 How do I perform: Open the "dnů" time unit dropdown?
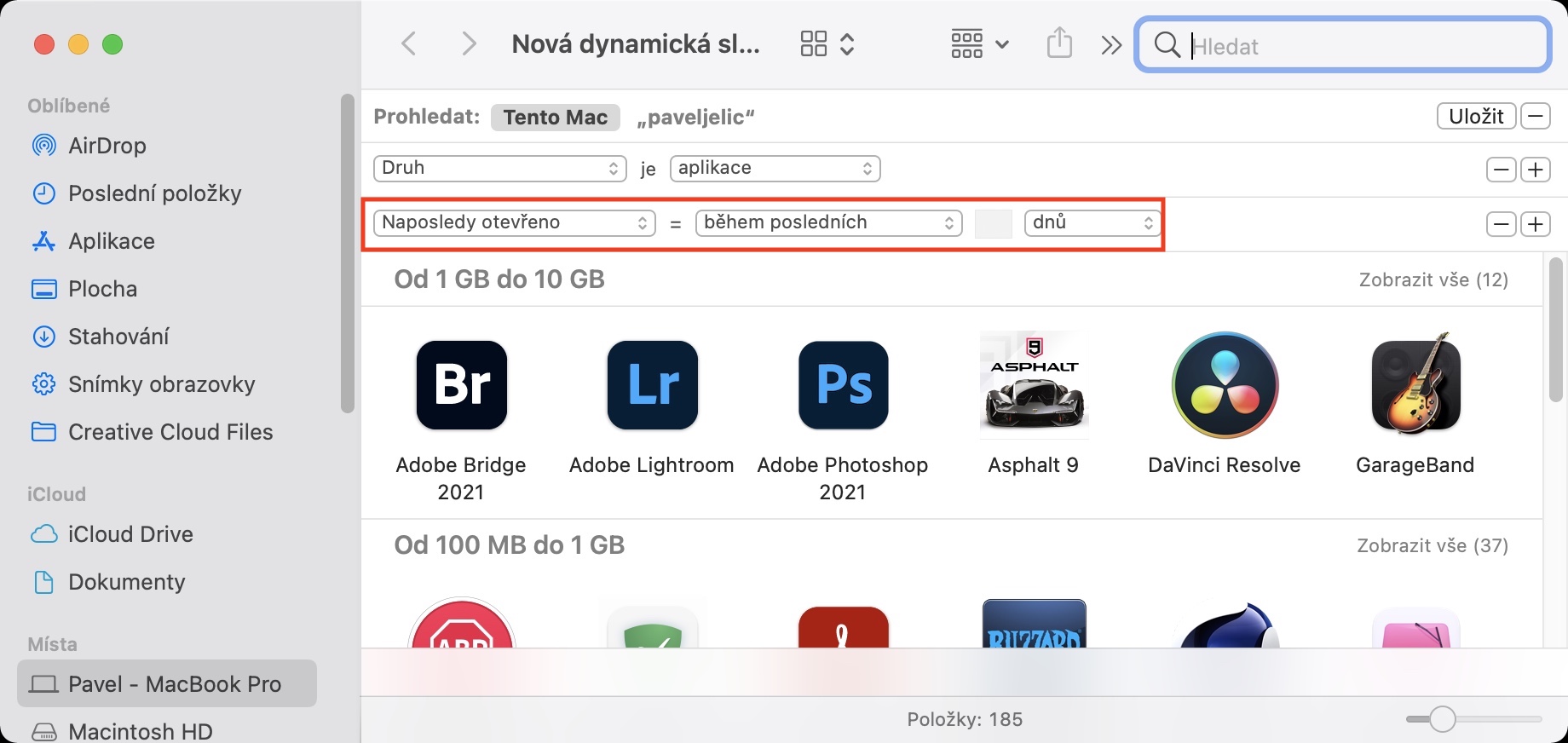tap(1092, 223)
